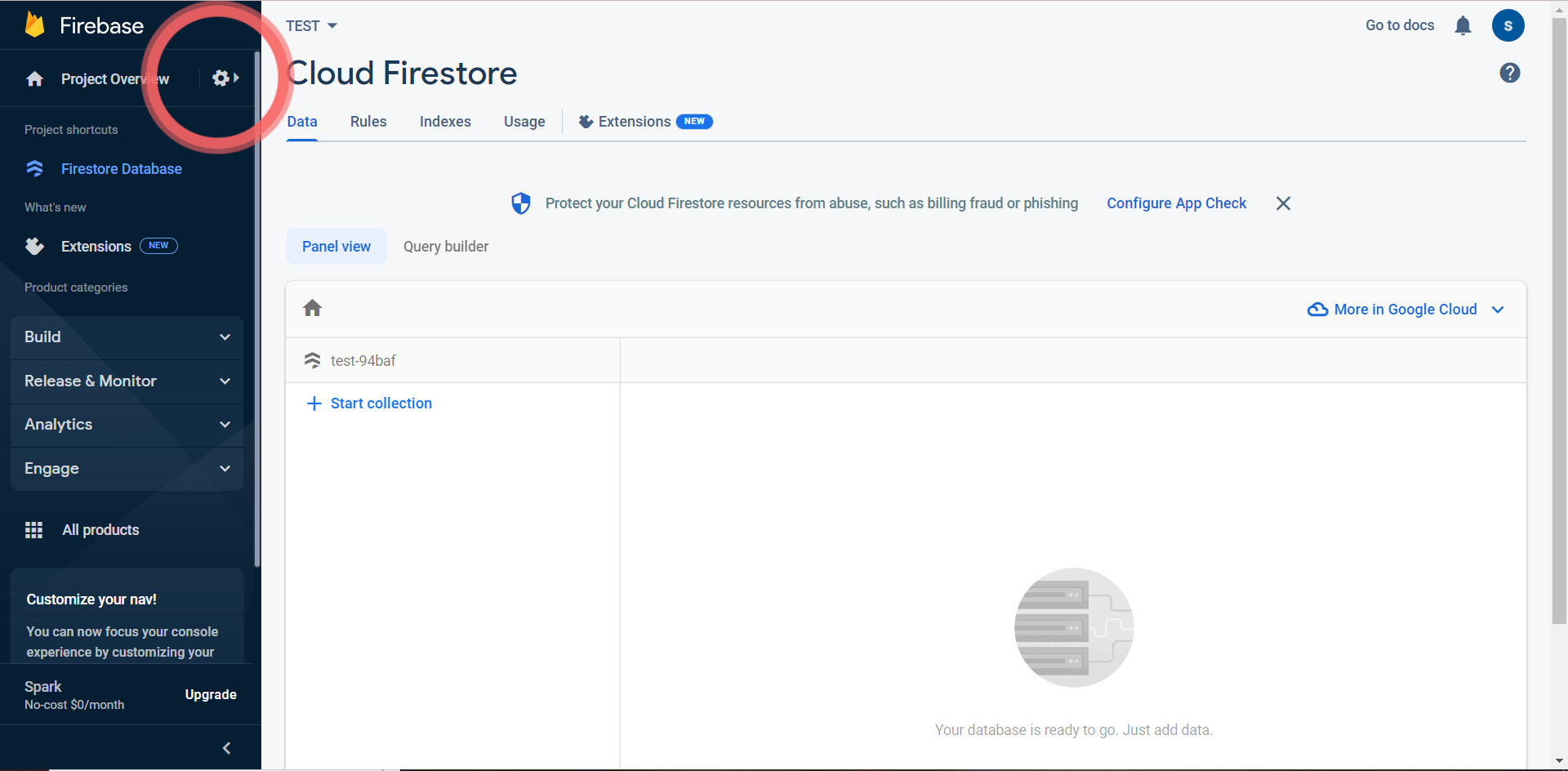Screen dimensions: 1568x771
Task: Click the App Check shield icon
Action: pos(521,203)
